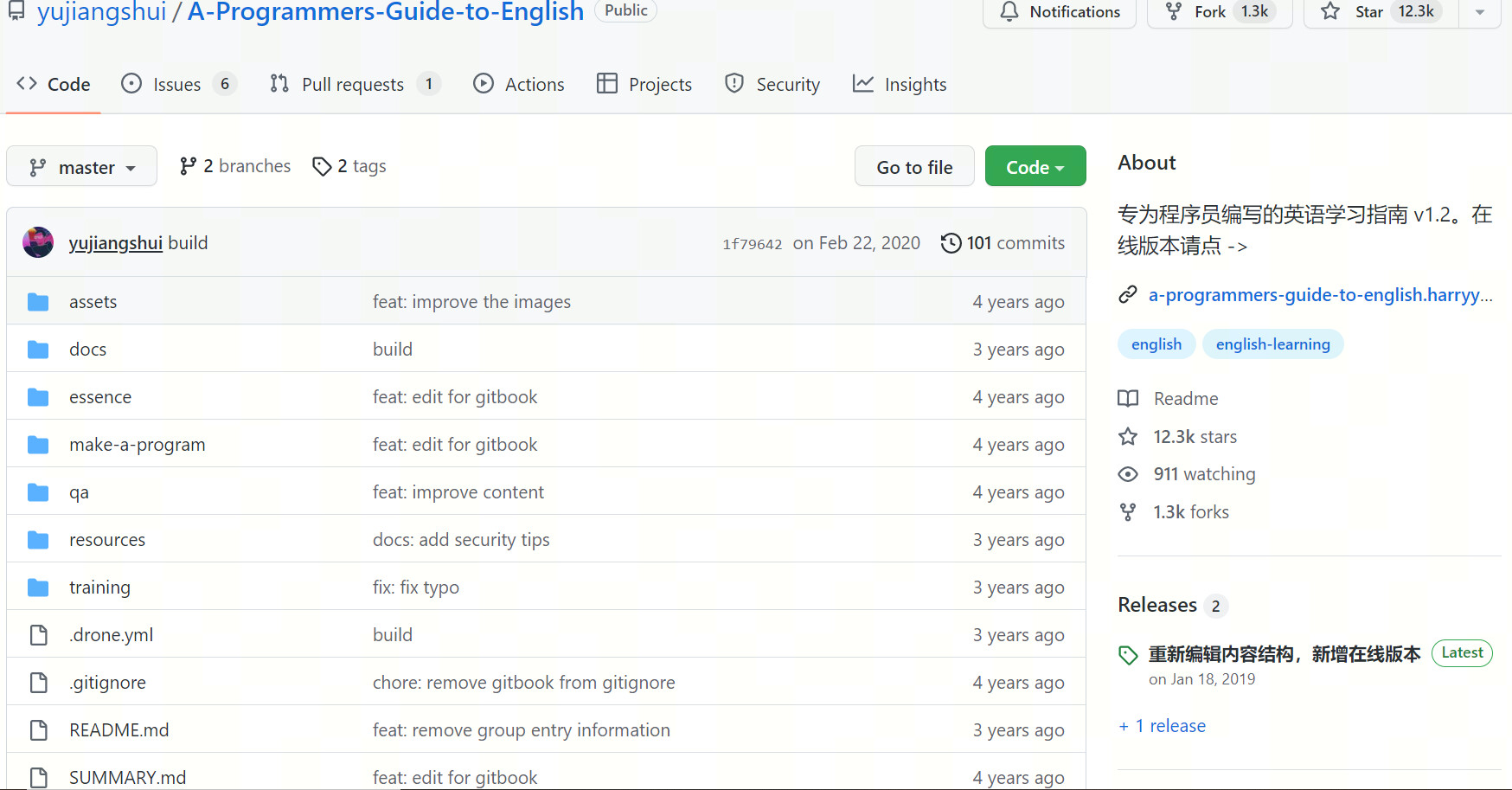The image size is (1512, 790).
Task: View 2 branches link
Action: click(x=235, y=166)
